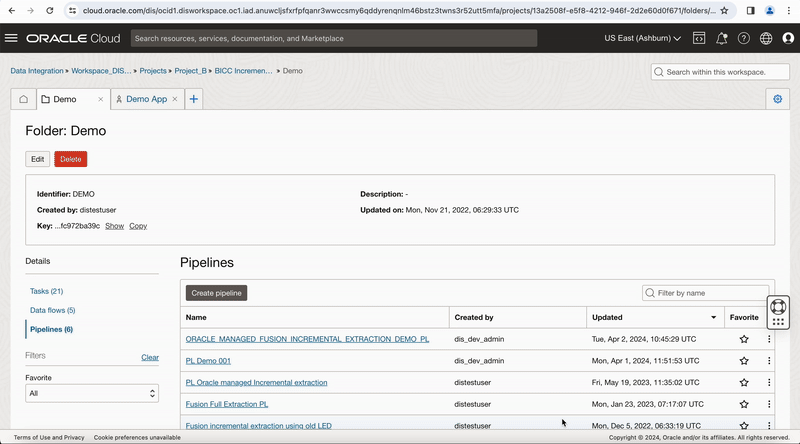Toggle the browser side panel icon
This screenshot has height=444, width=800.
point(751,10)
